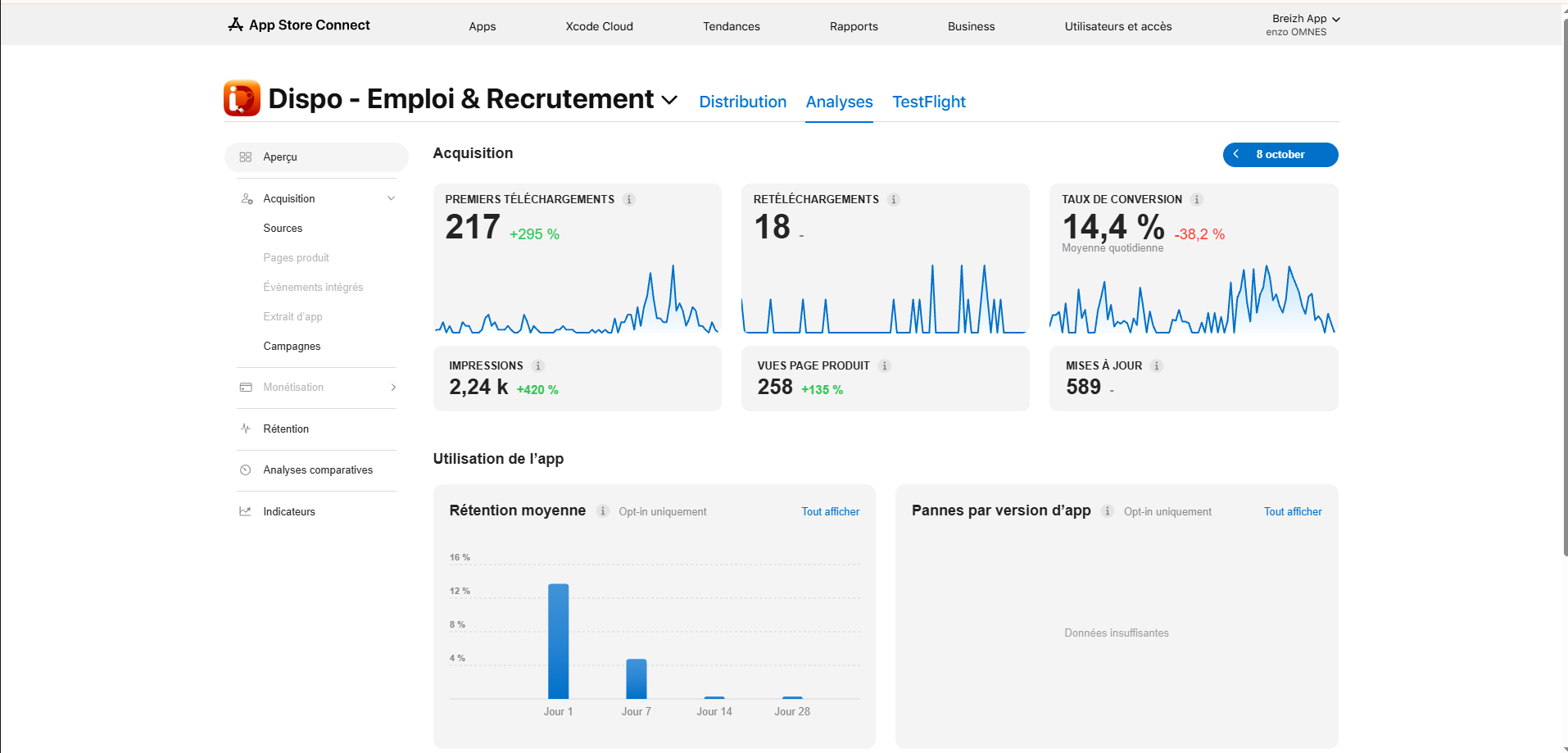Collapse the Acquisition sidebar section
Viewport: 1568px width, 753px height.
pyautogui.click(x=392, y=198)
